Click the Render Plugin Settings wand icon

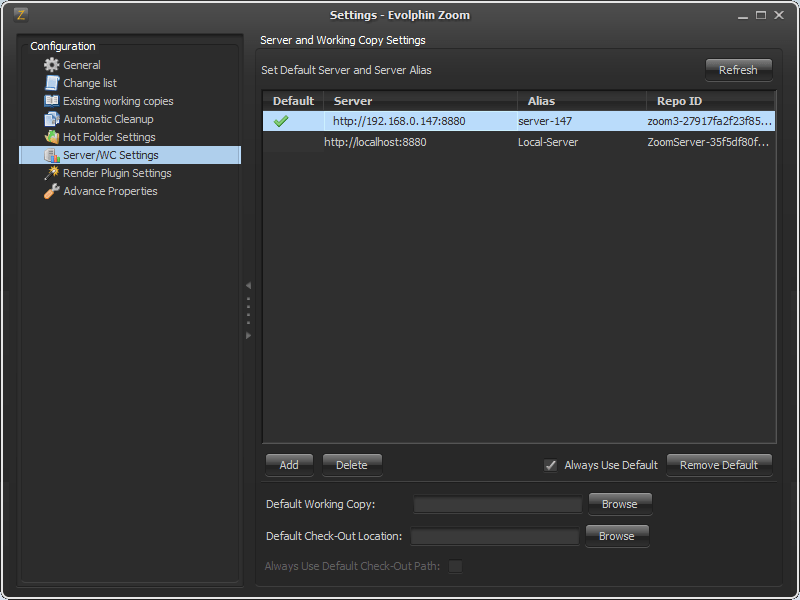pyautogui.click(x=52, y=173)
